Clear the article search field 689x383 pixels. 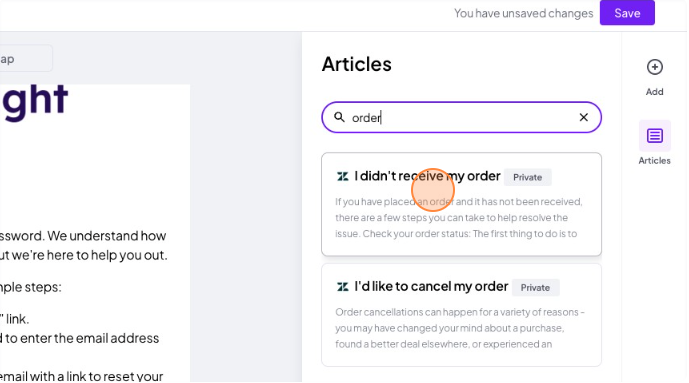pyautogui.click(x=583, y=117)
